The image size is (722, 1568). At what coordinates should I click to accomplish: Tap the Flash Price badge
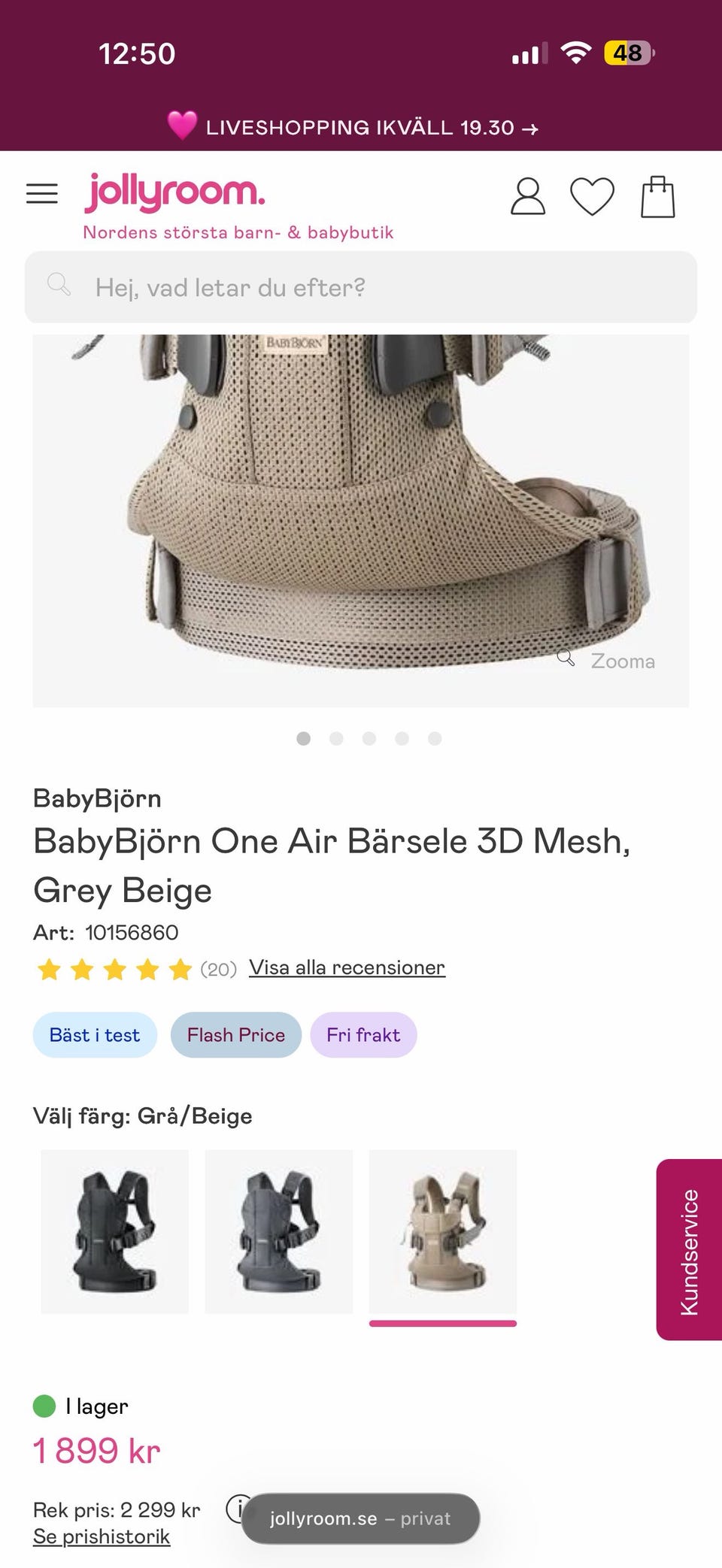236,1035
